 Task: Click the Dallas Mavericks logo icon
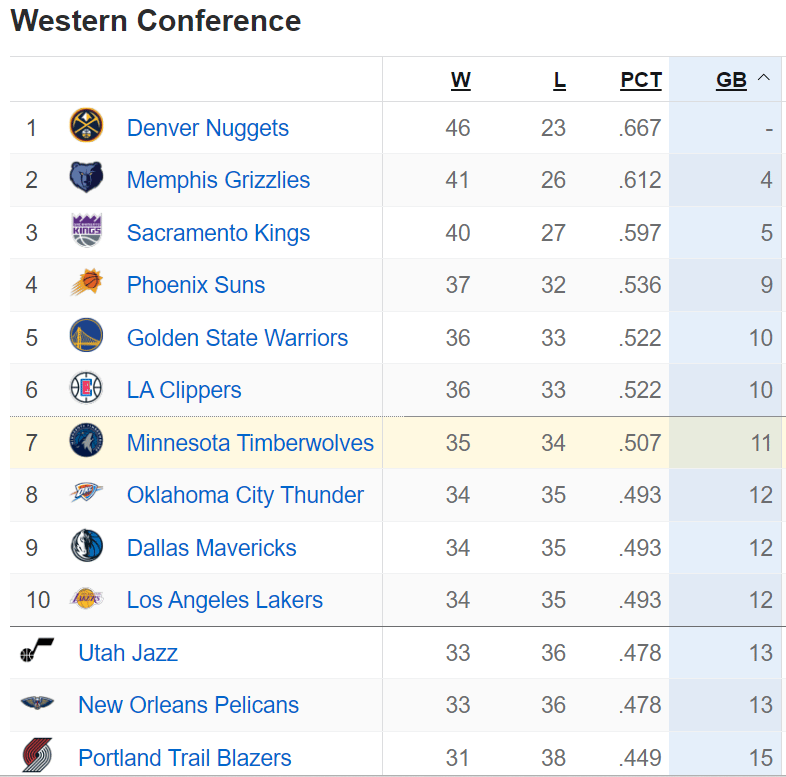coord(86,547)
